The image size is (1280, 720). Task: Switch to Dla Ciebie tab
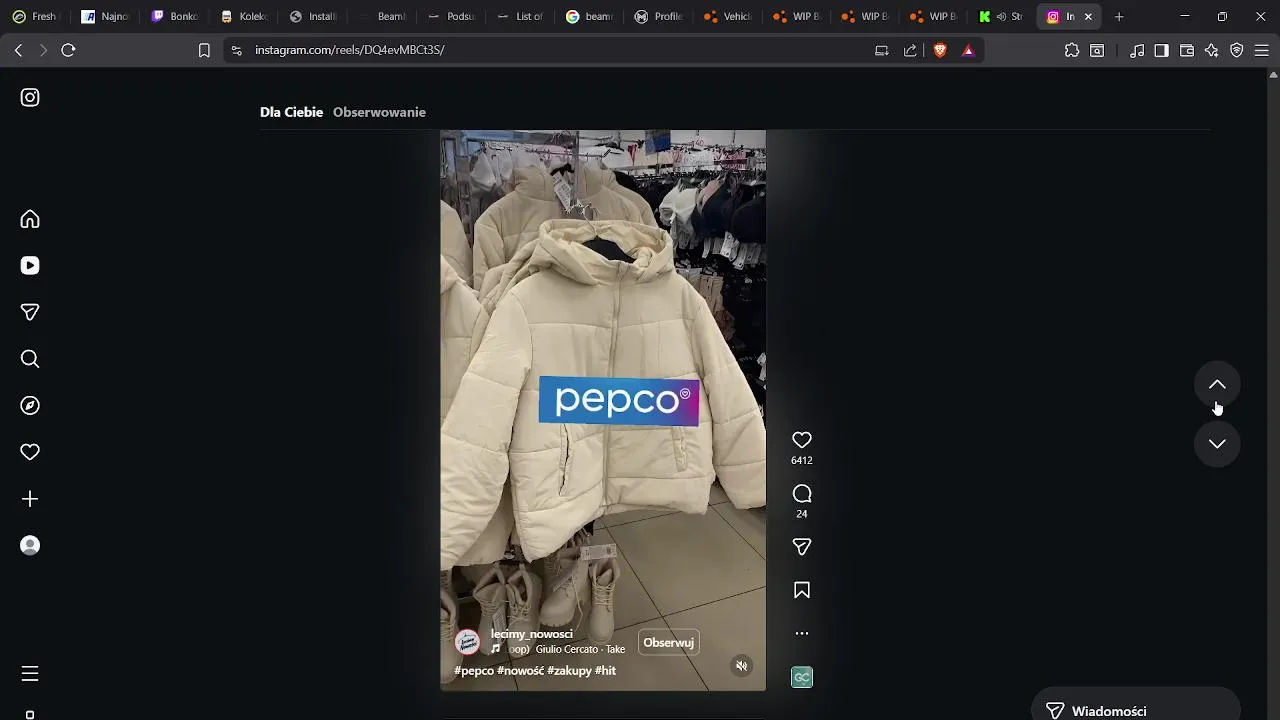(x=291, y=112)
